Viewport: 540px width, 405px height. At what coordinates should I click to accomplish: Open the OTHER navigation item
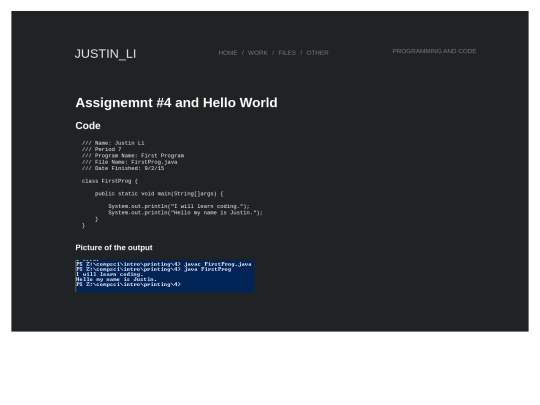pos(317,53)
